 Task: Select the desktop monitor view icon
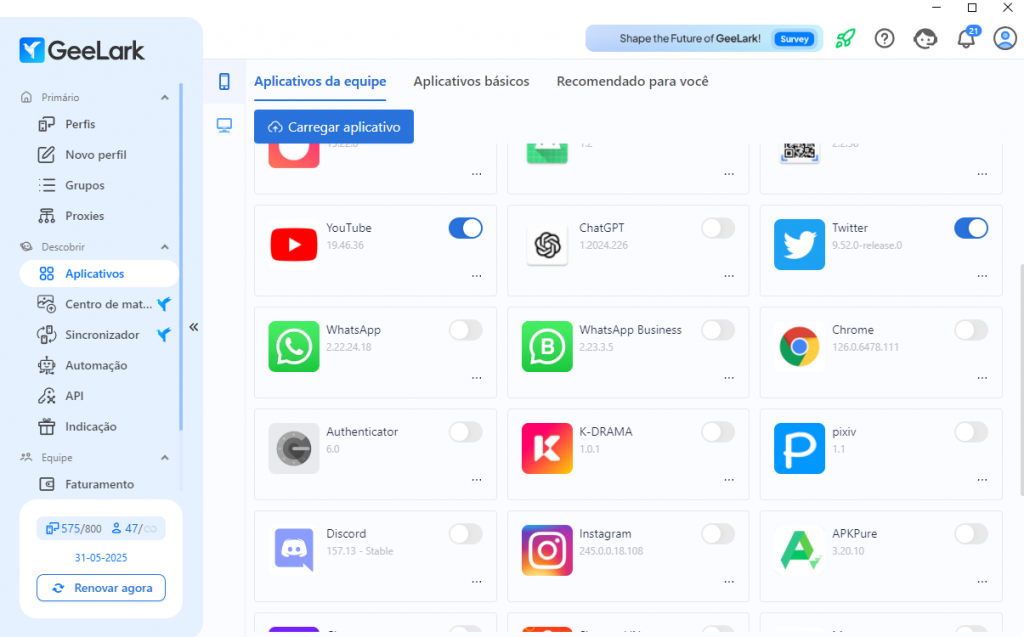click(x=224, y=125)
